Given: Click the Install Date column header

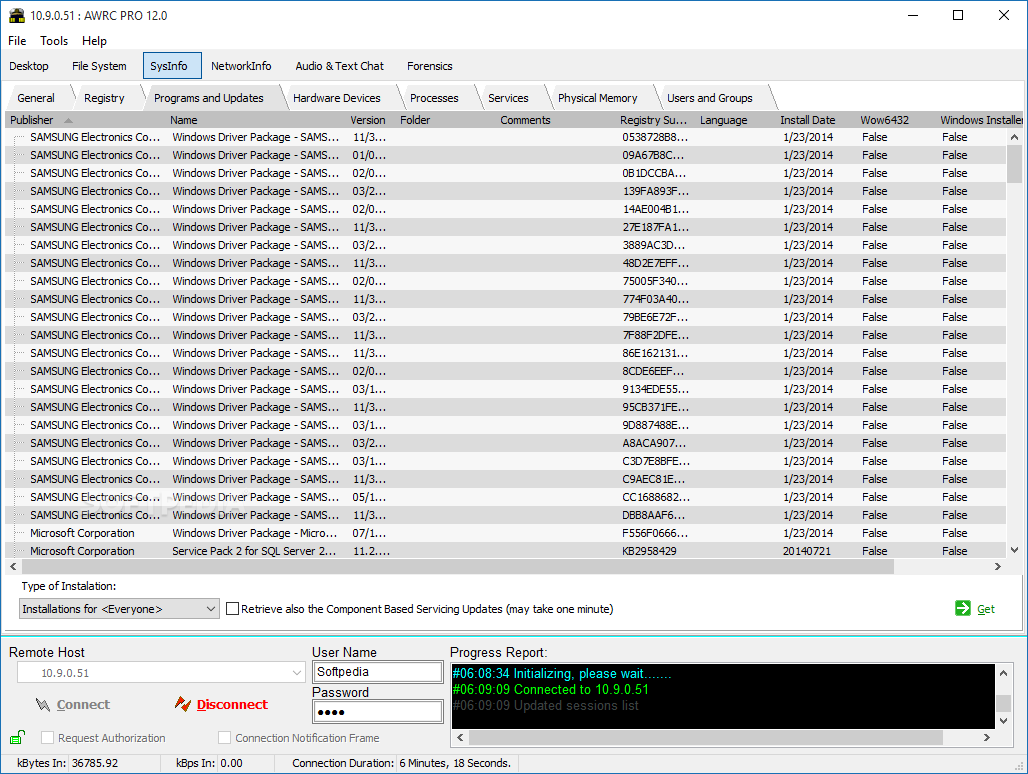Looking at the screenshot, I should pos(808,120).
